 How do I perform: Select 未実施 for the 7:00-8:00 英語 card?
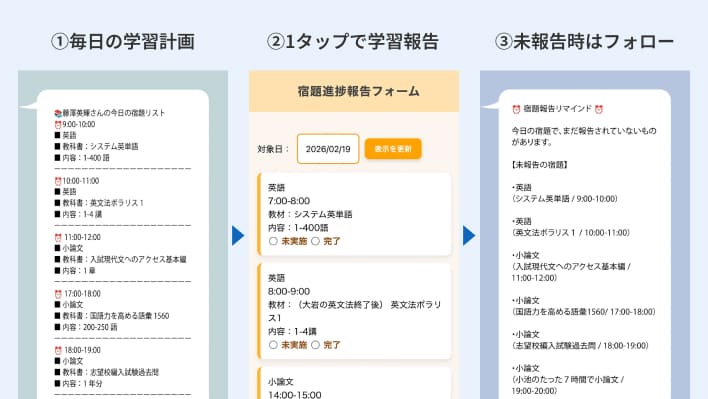pyautogui.click(x=273, y=241)
